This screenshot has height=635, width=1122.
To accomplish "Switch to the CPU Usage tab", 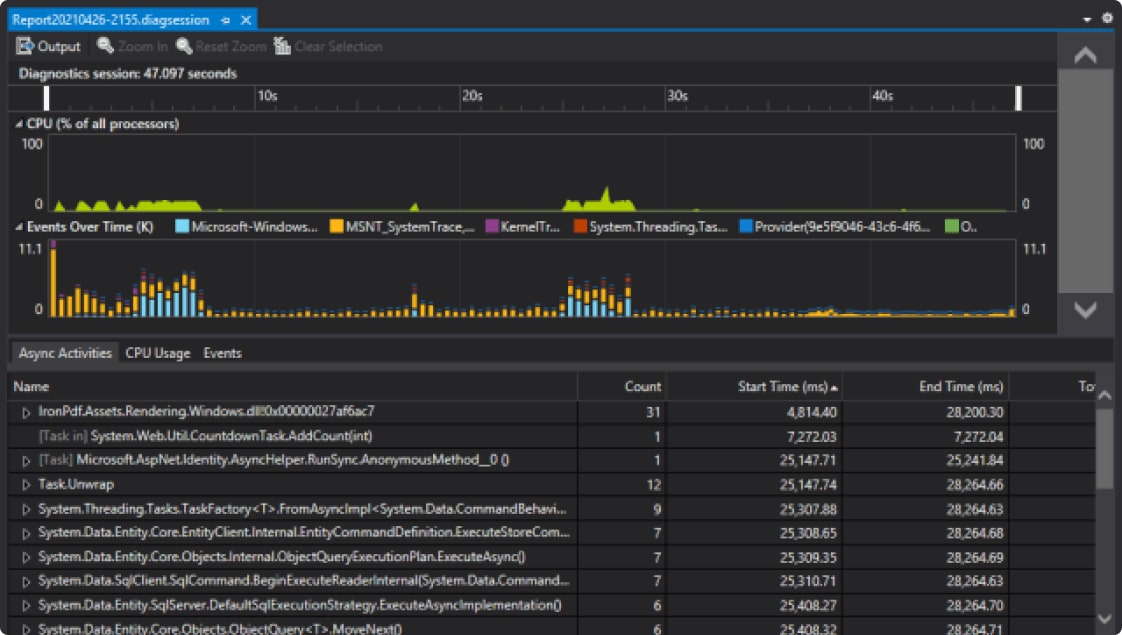I will click(157, 353).
